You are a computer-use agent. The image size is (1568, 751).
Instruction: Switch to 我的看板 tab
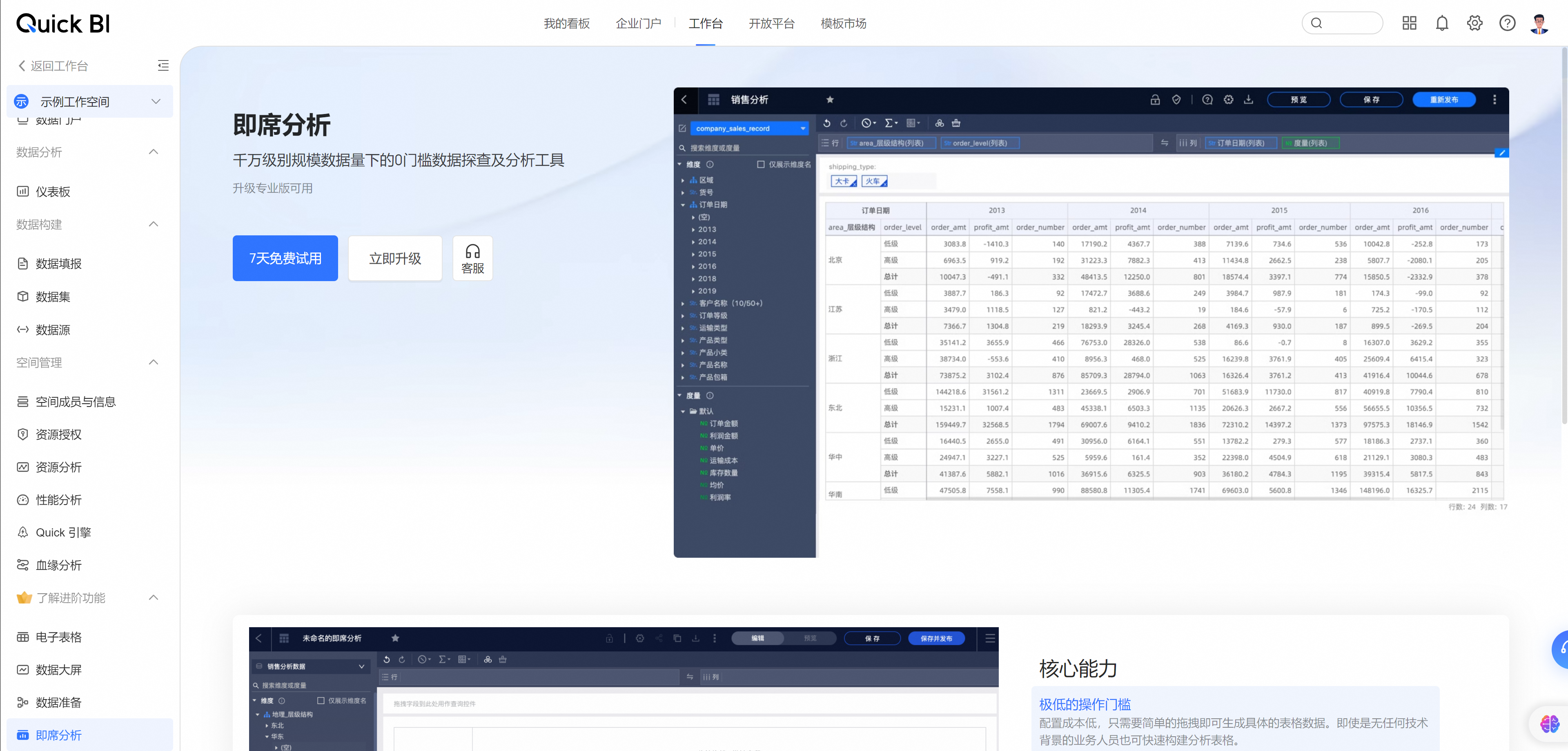[x=566, y=23]
